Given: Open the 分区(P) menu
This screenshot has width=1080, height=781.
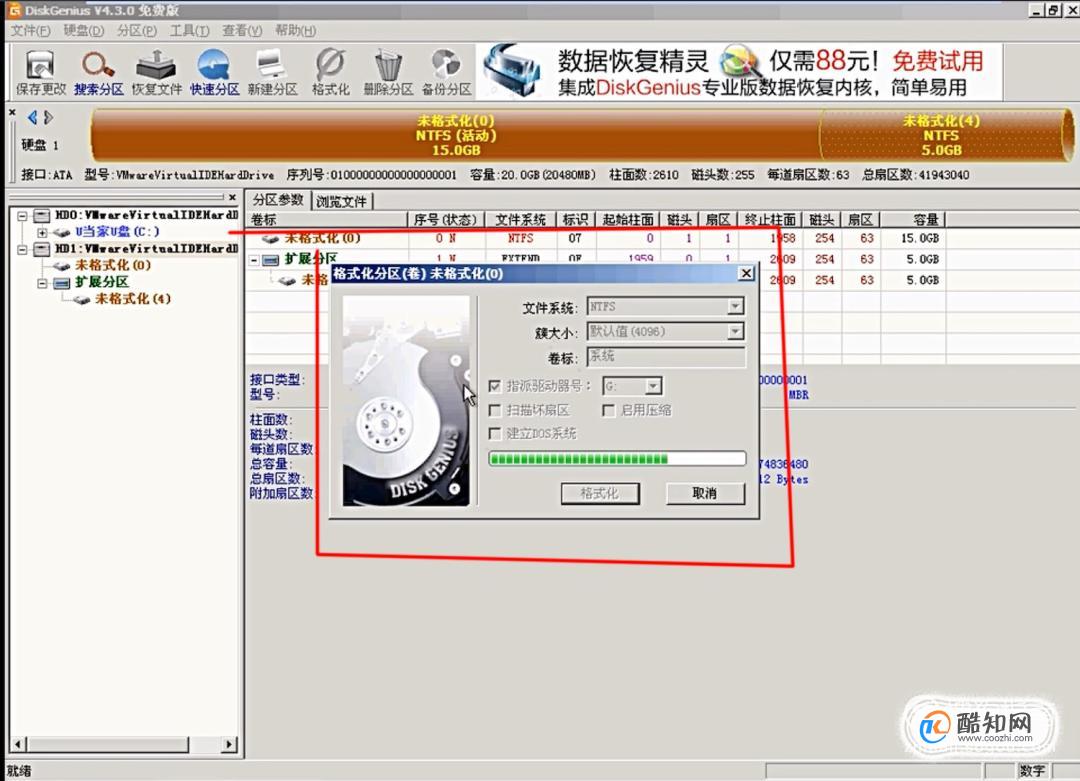Looking at the screenshot, I should pos(136,30).
